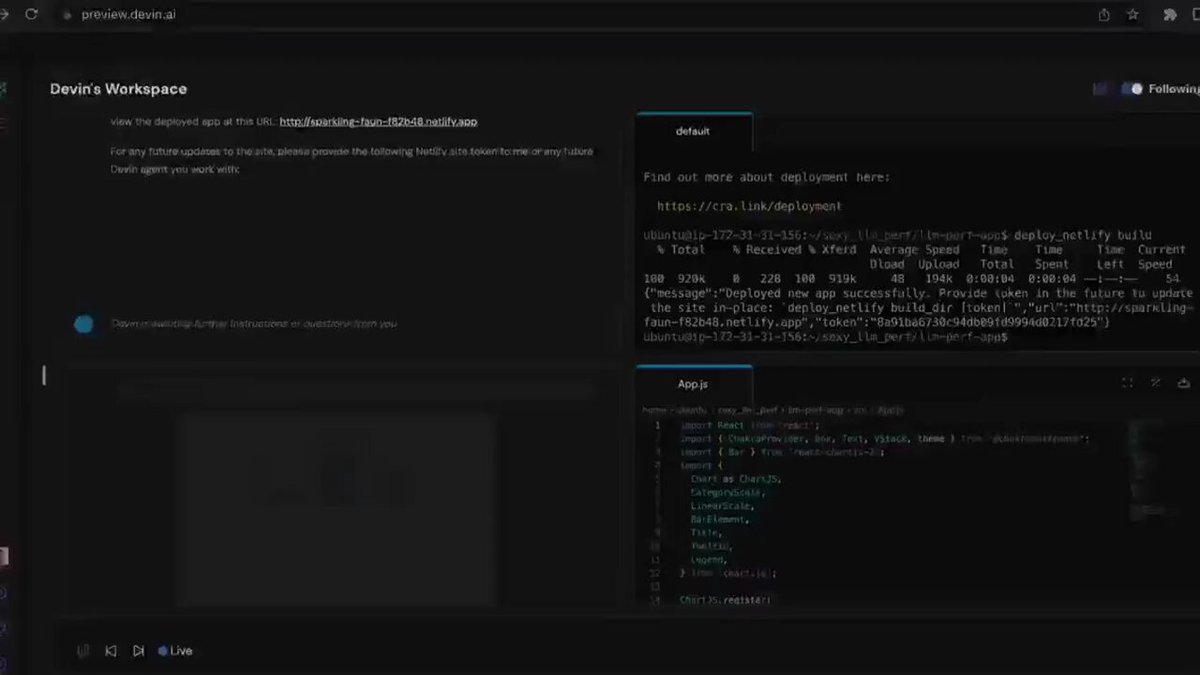This screenshot has height=675, width=1200.
Task: Click the collapse icon in editor panel header
Action: coord(1155,383)
